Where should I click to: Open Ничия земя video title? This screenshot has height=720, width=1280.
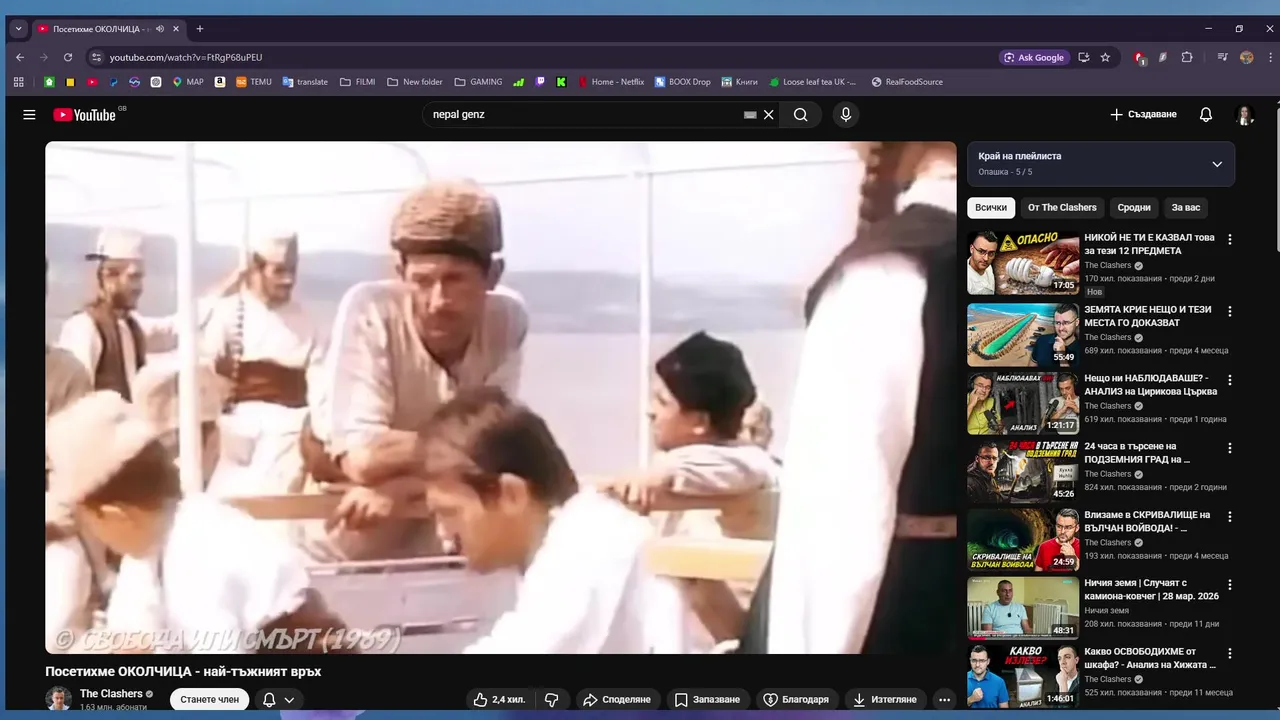coord(1149,590)
